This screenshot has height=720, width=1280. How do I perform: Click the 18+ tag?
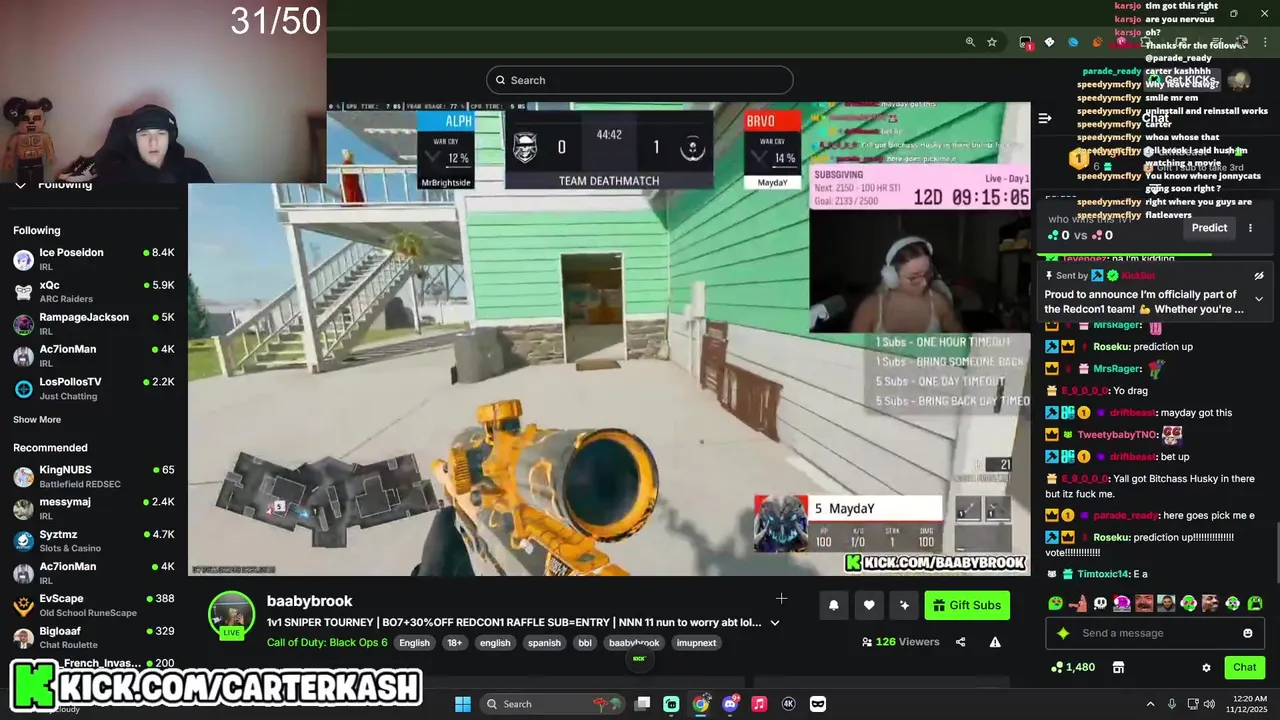coord(455,643)
